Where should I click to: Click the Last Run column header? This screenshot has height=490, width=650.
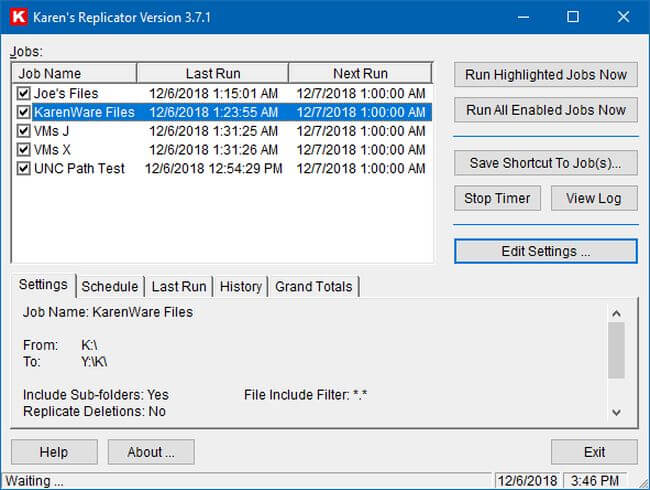pos(213,73)
